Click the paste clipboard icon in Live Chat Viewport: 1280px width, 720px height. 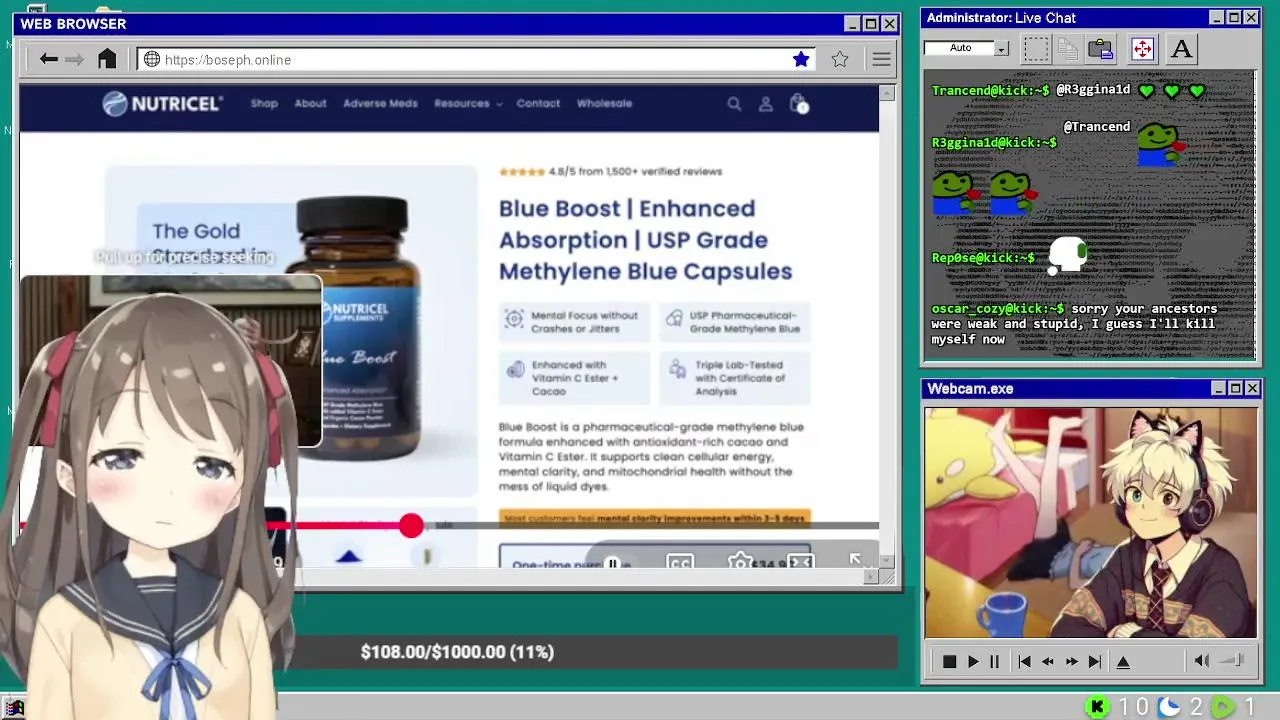(1101, 48)
